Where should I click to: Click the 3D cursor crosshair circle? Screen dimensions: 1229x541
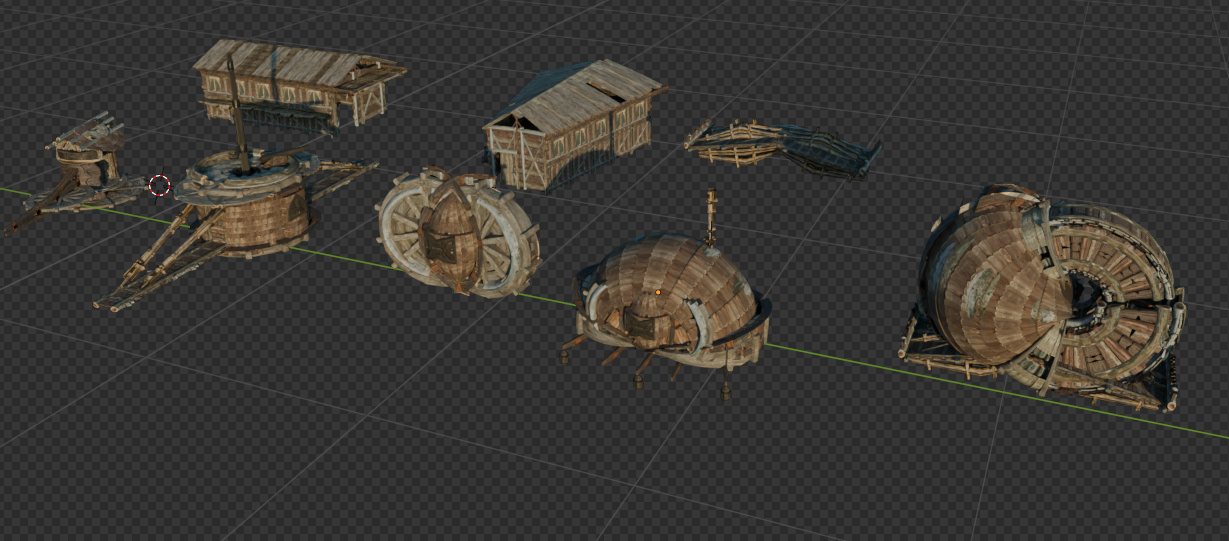coord(159,185)
